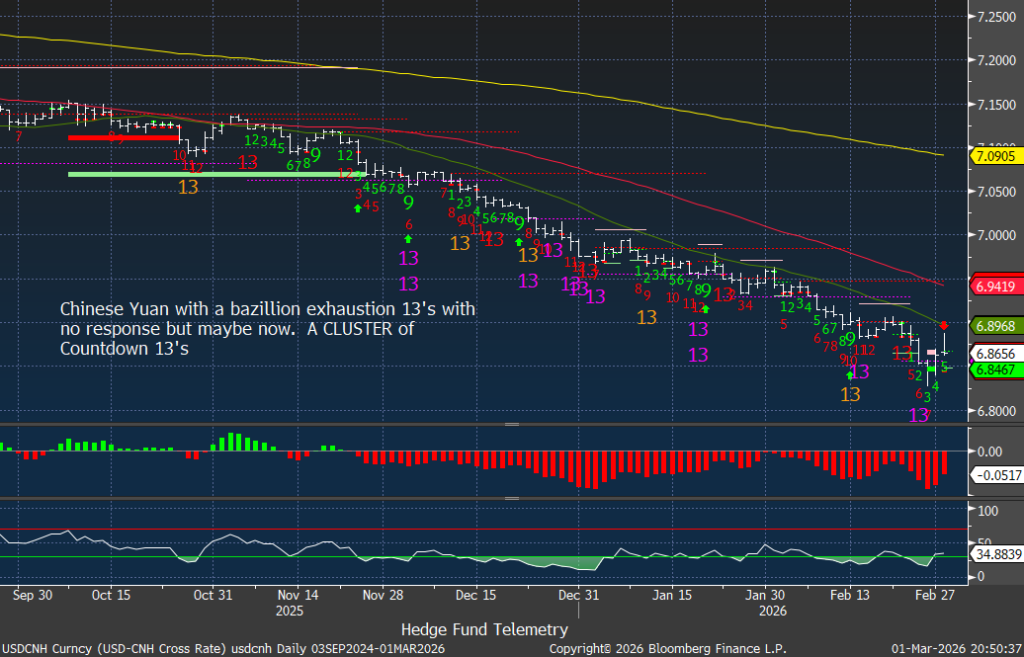Click the orange 13 below the Feb 13 bar
This screenshot has width=1024, height=657.
[850, 394]
